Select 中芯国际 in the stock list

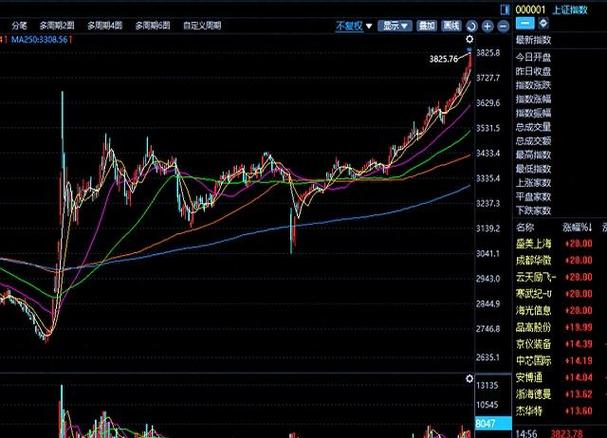pos(532,360)
